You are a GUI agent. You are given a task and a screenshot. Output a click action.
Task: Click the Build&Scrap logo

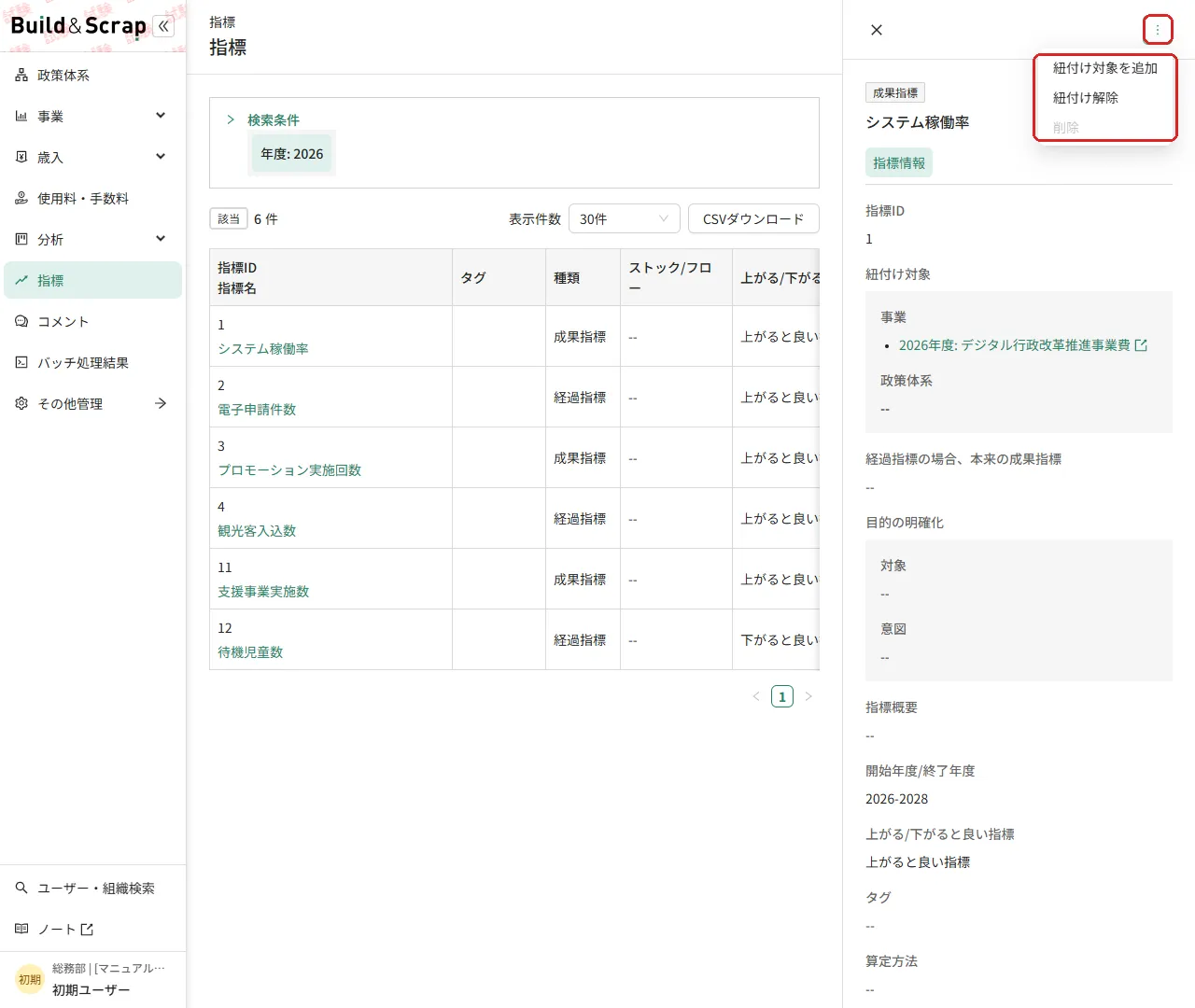pyautogui.click(x=78, y=26)
